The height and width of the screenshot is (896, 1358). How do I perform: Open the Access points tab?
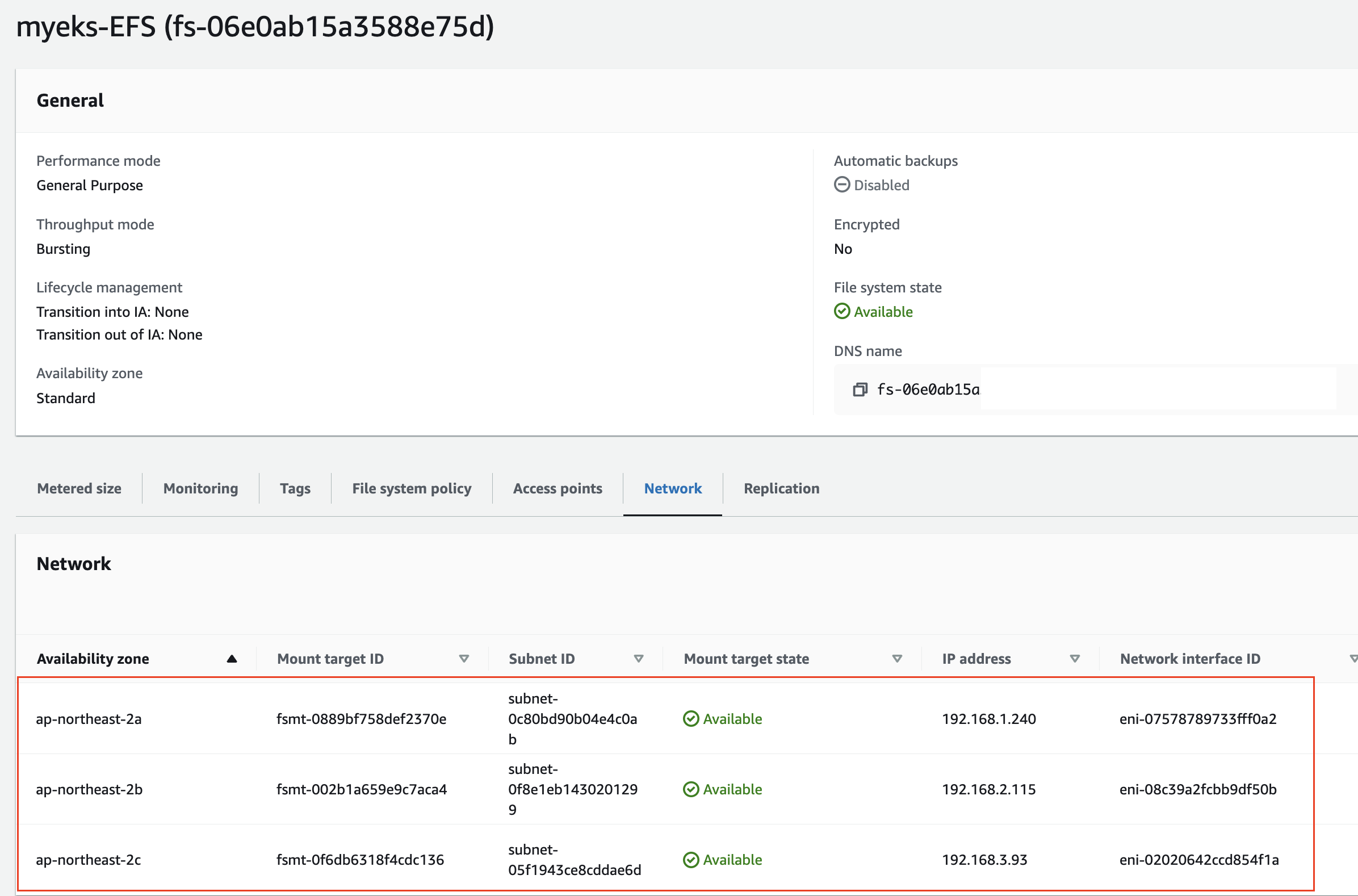coord(558,488)
